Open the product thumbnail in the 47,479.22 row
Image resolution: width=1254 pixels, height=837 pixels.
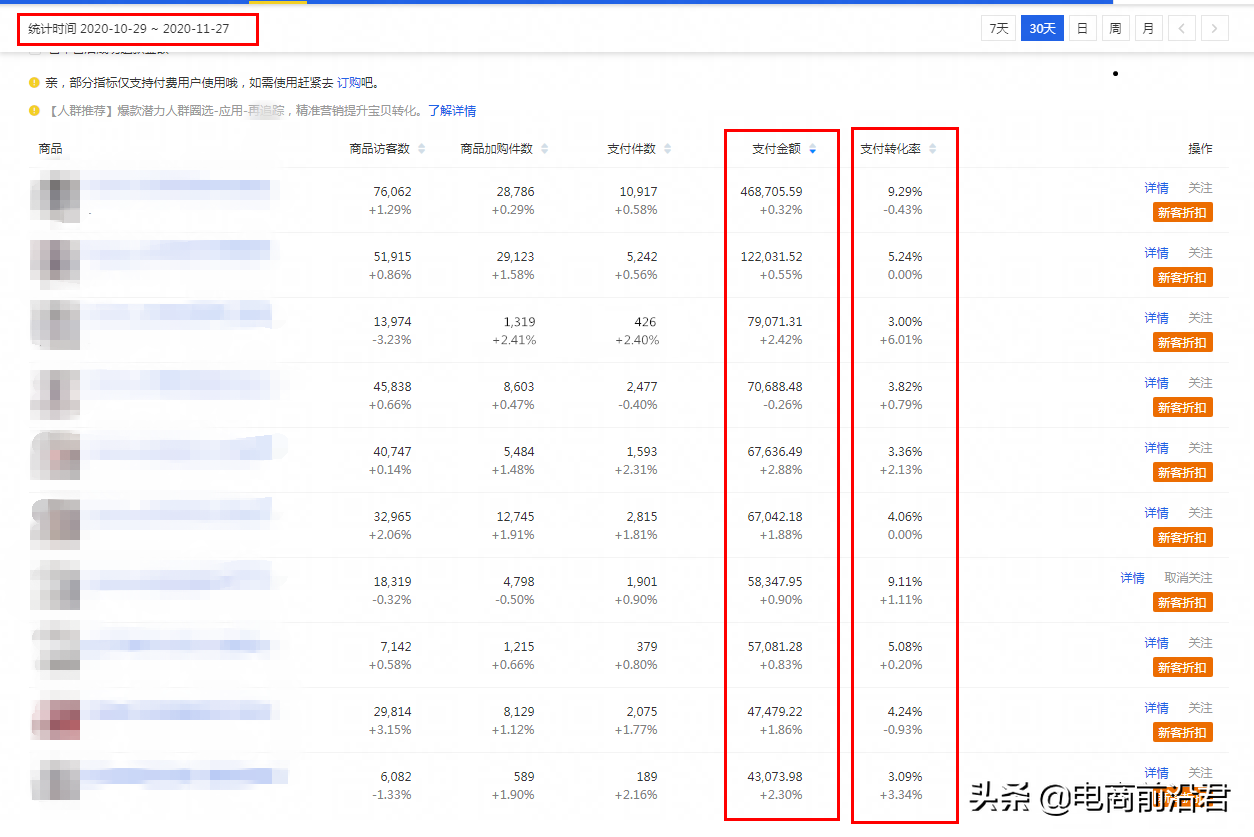pos(56,720)
